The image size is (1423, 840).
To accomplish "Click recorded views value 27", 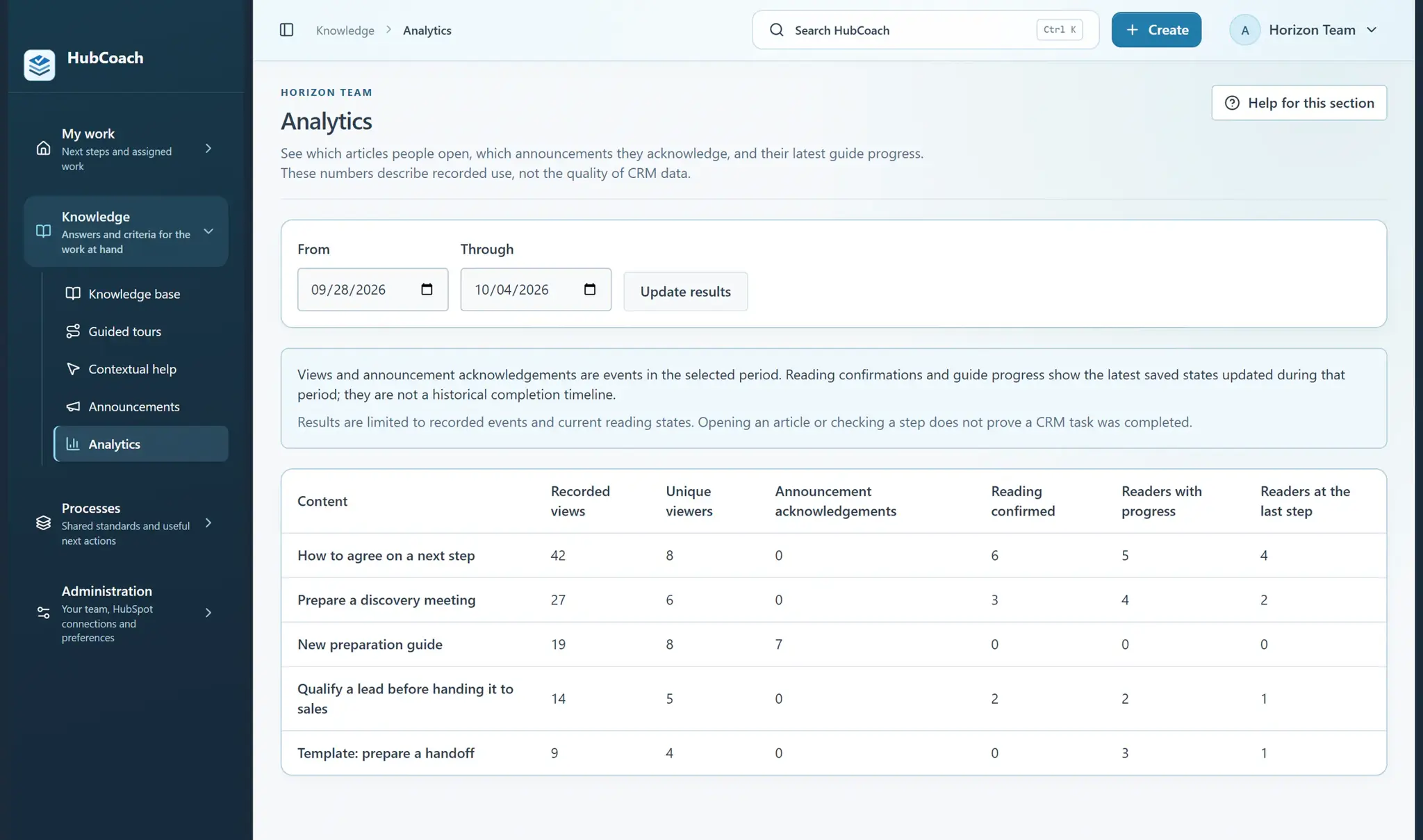I will pyautogui.click(x=558, y=600).
